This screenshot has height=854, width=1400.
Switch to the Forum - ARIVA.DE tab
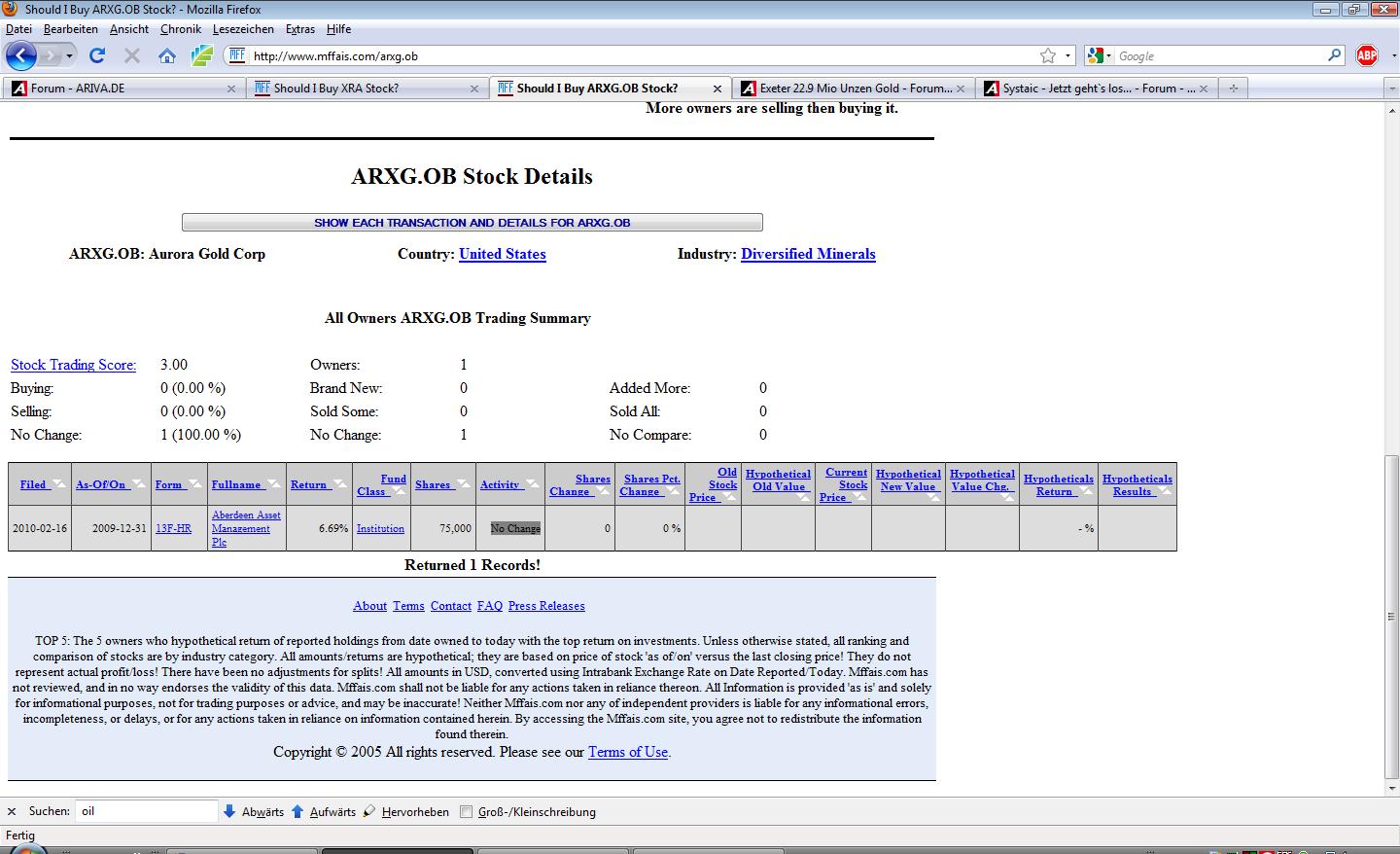click(122, 89)
